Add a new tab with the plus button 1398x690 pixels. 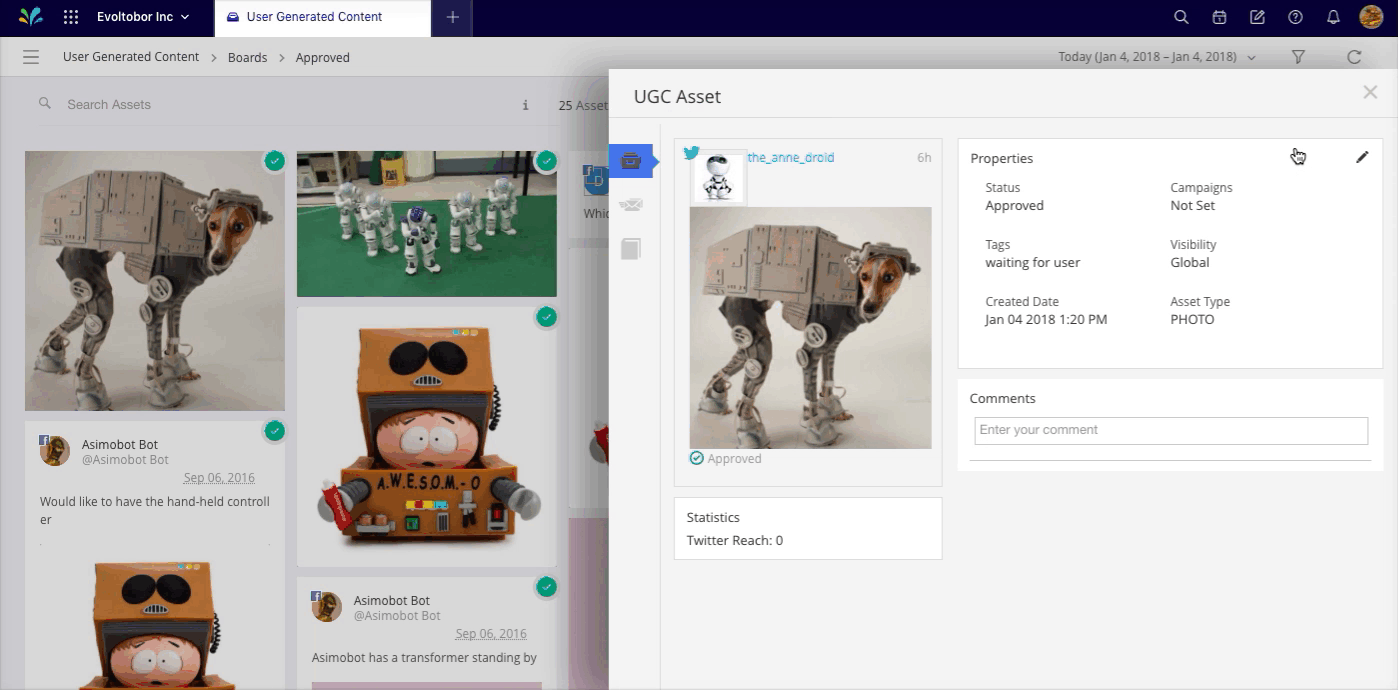click(x=452, y=18)
